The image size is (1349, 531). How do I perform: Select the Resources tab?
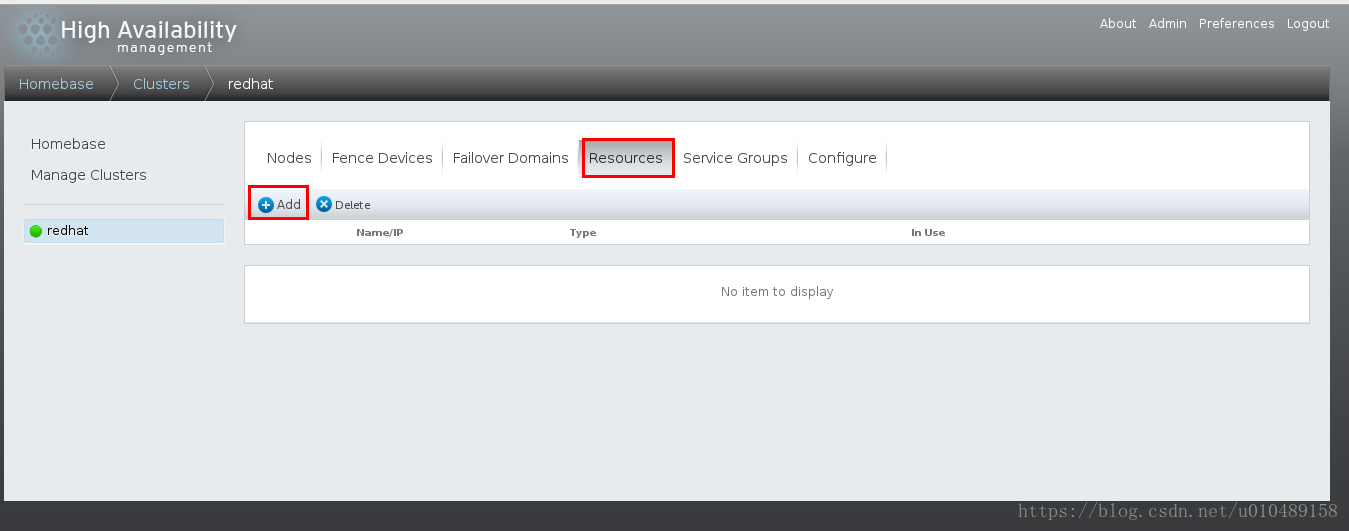point(626,158)
